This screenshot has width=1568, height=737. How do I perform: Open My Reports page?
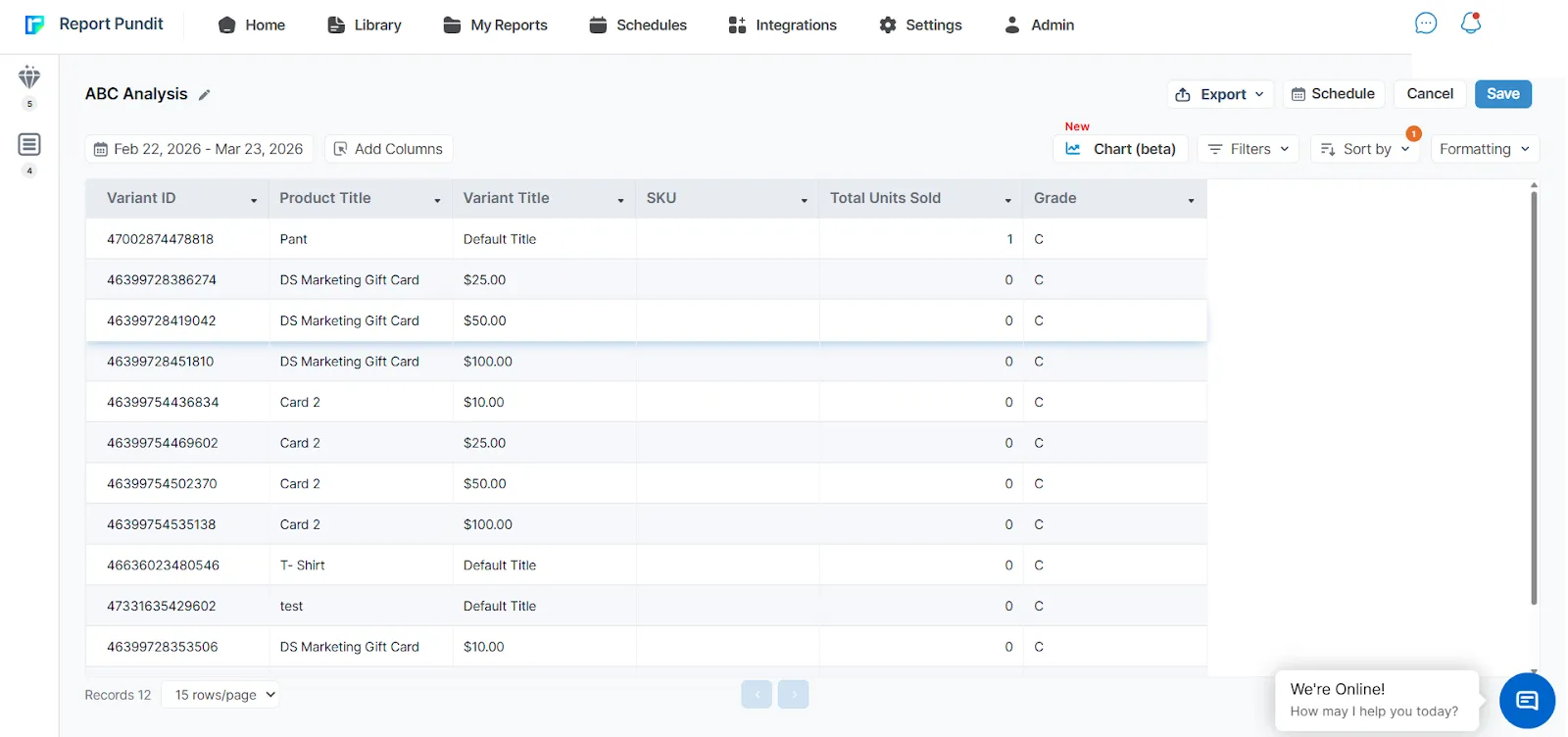[x=495, y=25]
